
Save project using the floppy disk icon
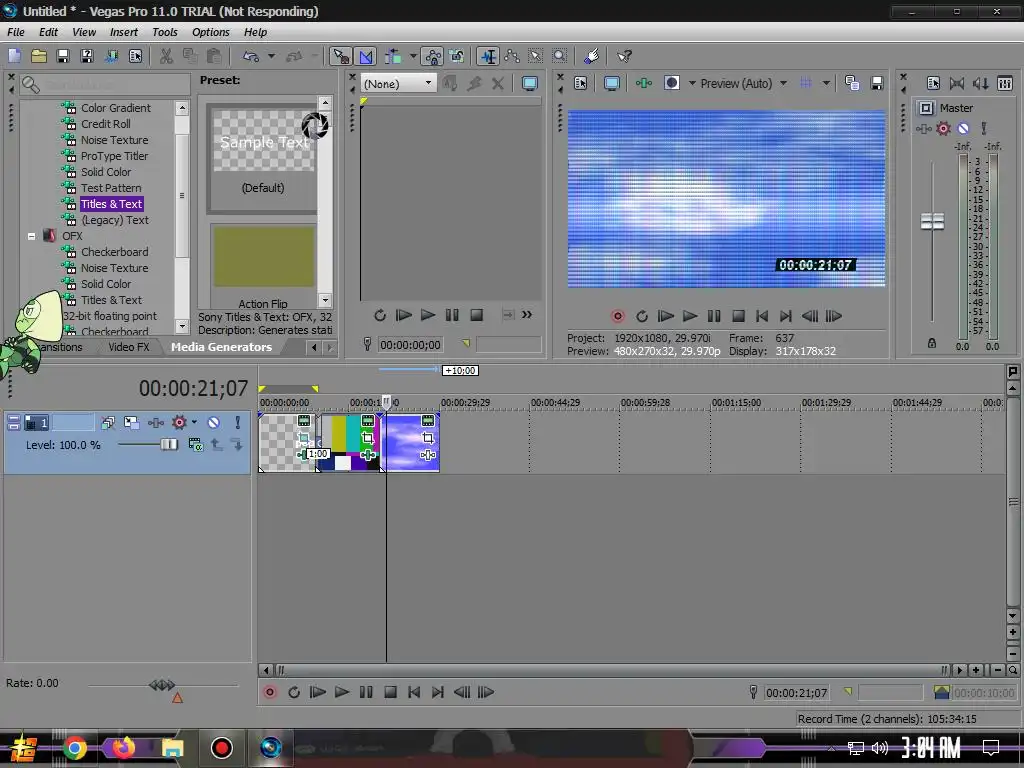pos(63,56)
